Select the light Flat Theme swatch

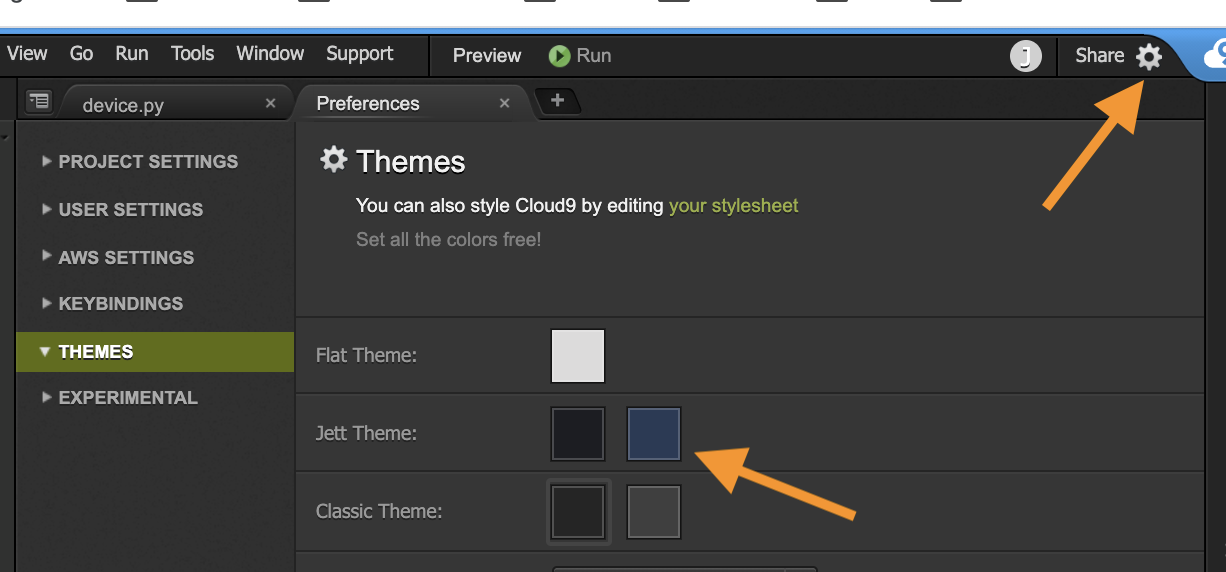(578, 356)
